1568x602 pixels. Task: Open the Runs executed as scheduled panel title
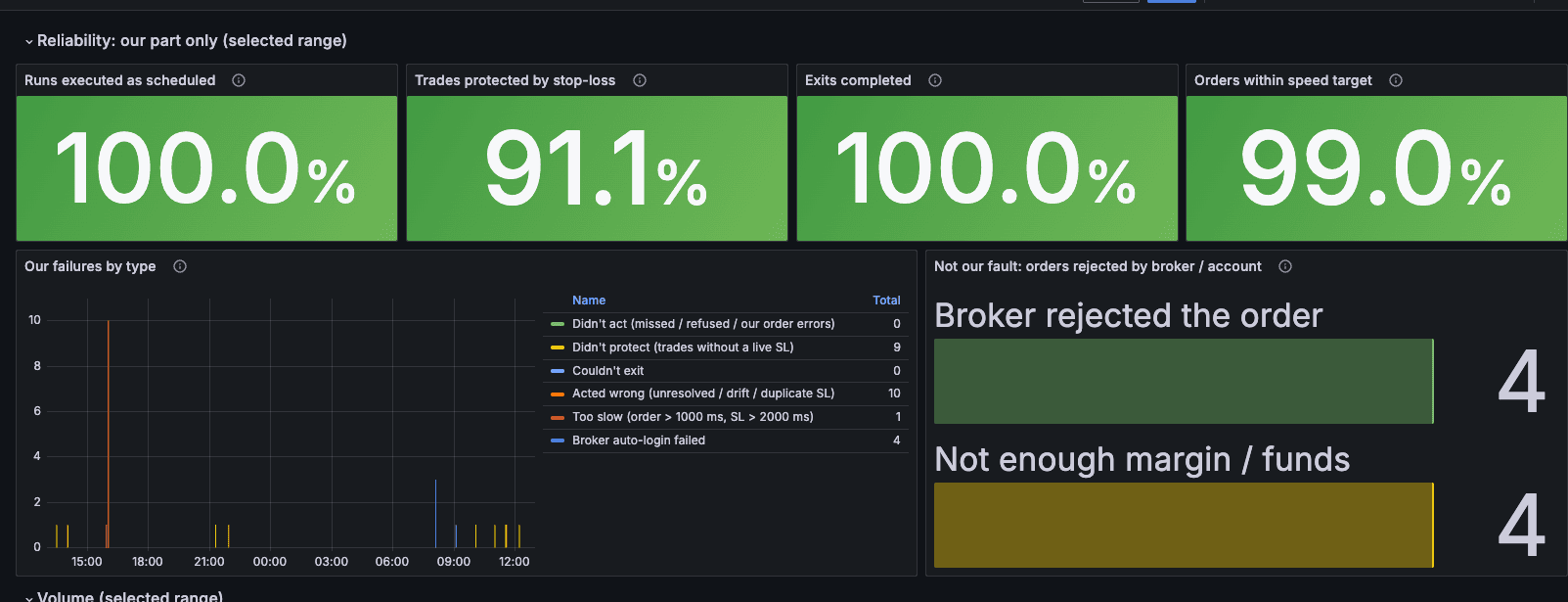[119, 80]
